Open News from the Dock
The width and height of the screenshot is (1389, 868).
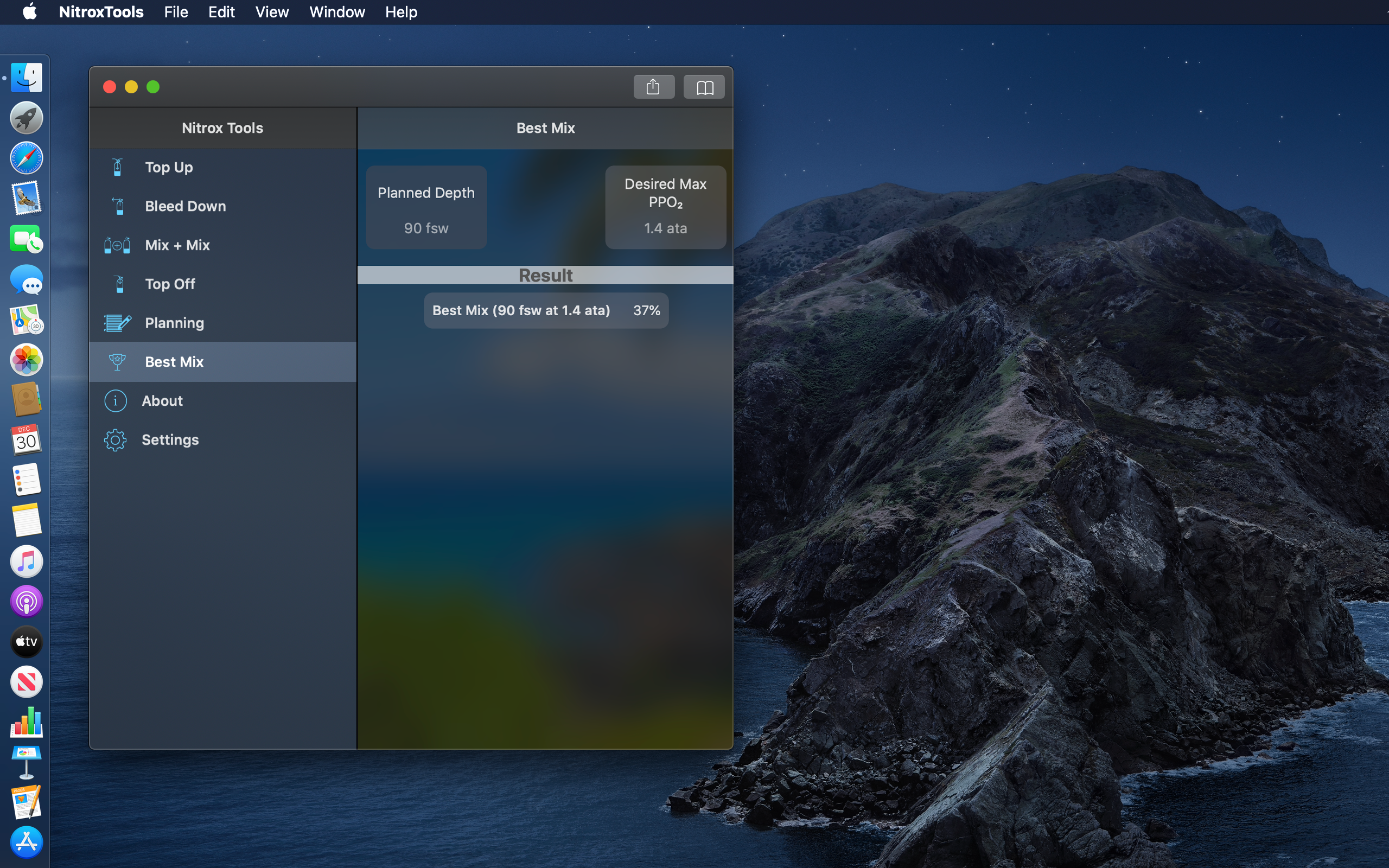[x=27, y=682]
